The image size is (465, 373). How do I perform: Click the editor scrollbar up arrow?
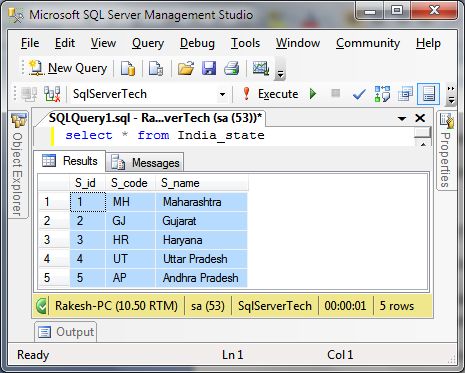423,144
